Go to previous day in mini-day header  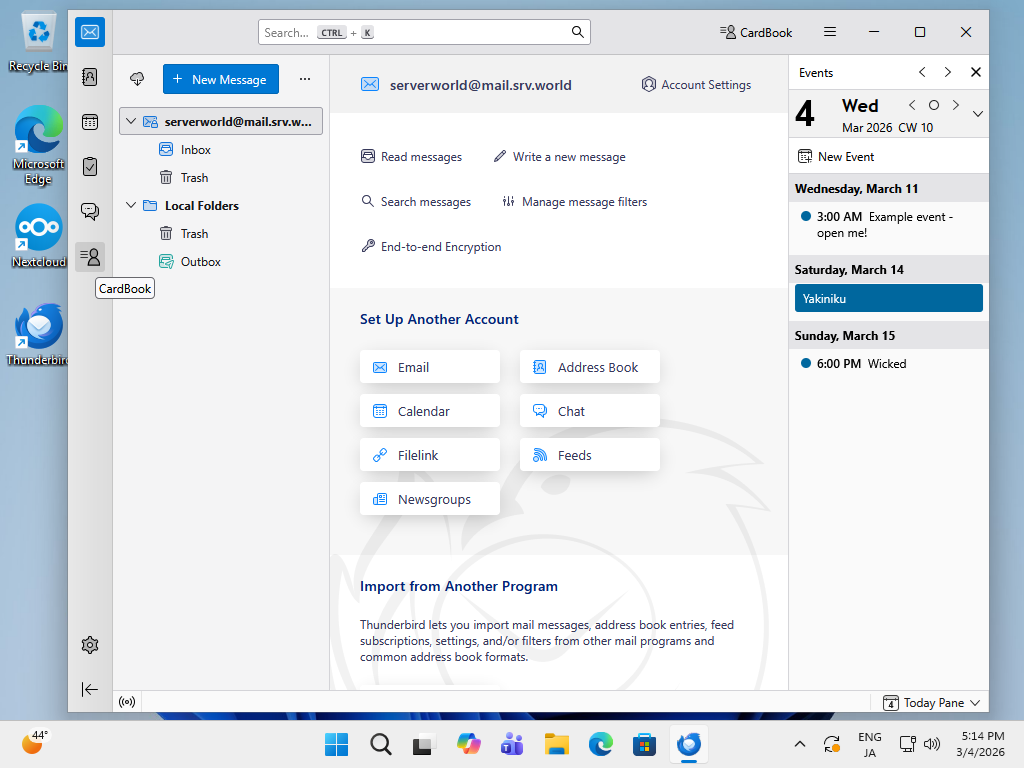pos(912,105)
